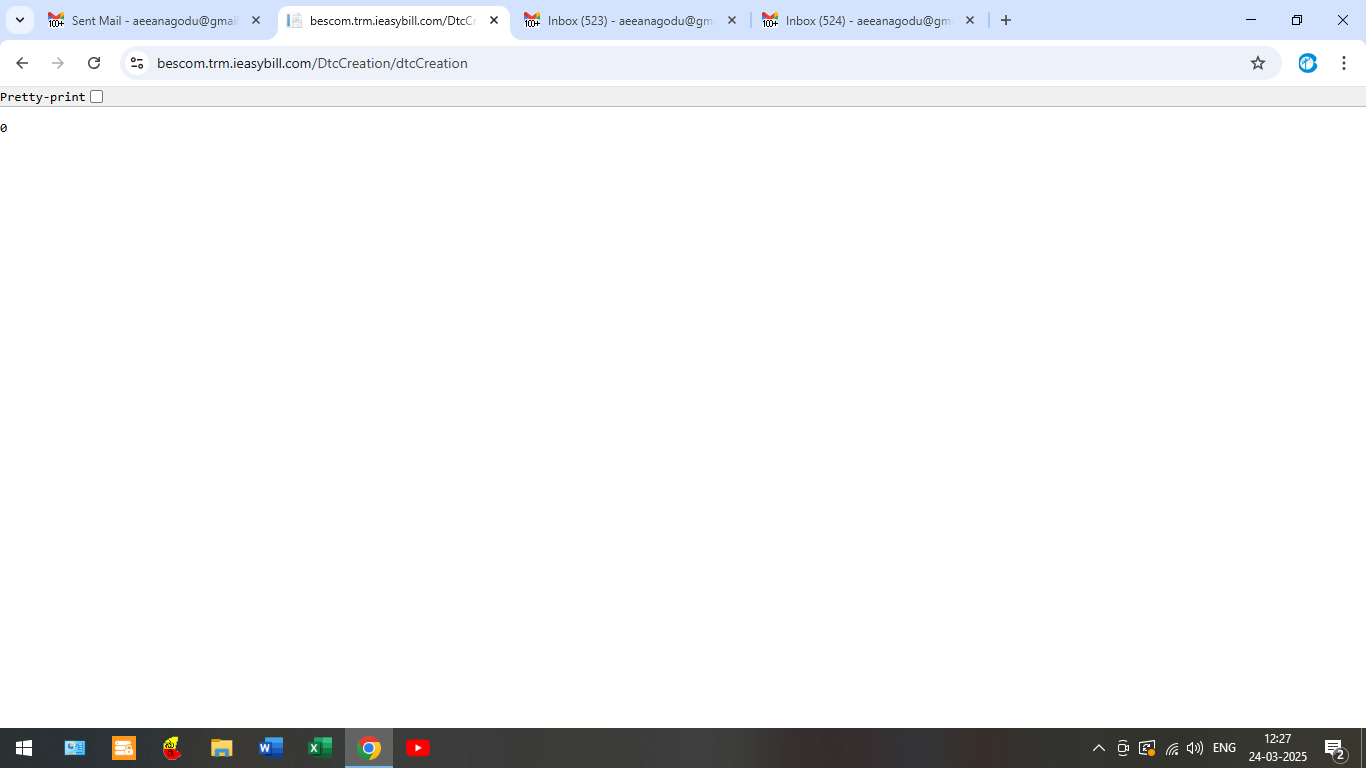Switch to the Sent Mail Gmail tab
Viewport: 1366px width, 768px height.
[155, 20]
